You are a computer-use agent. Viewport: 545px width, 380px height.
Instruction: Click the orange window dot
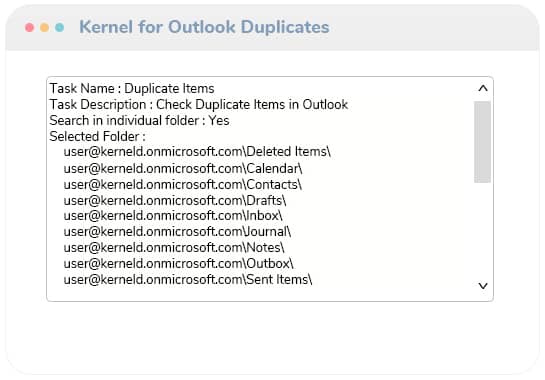[44, 27]
